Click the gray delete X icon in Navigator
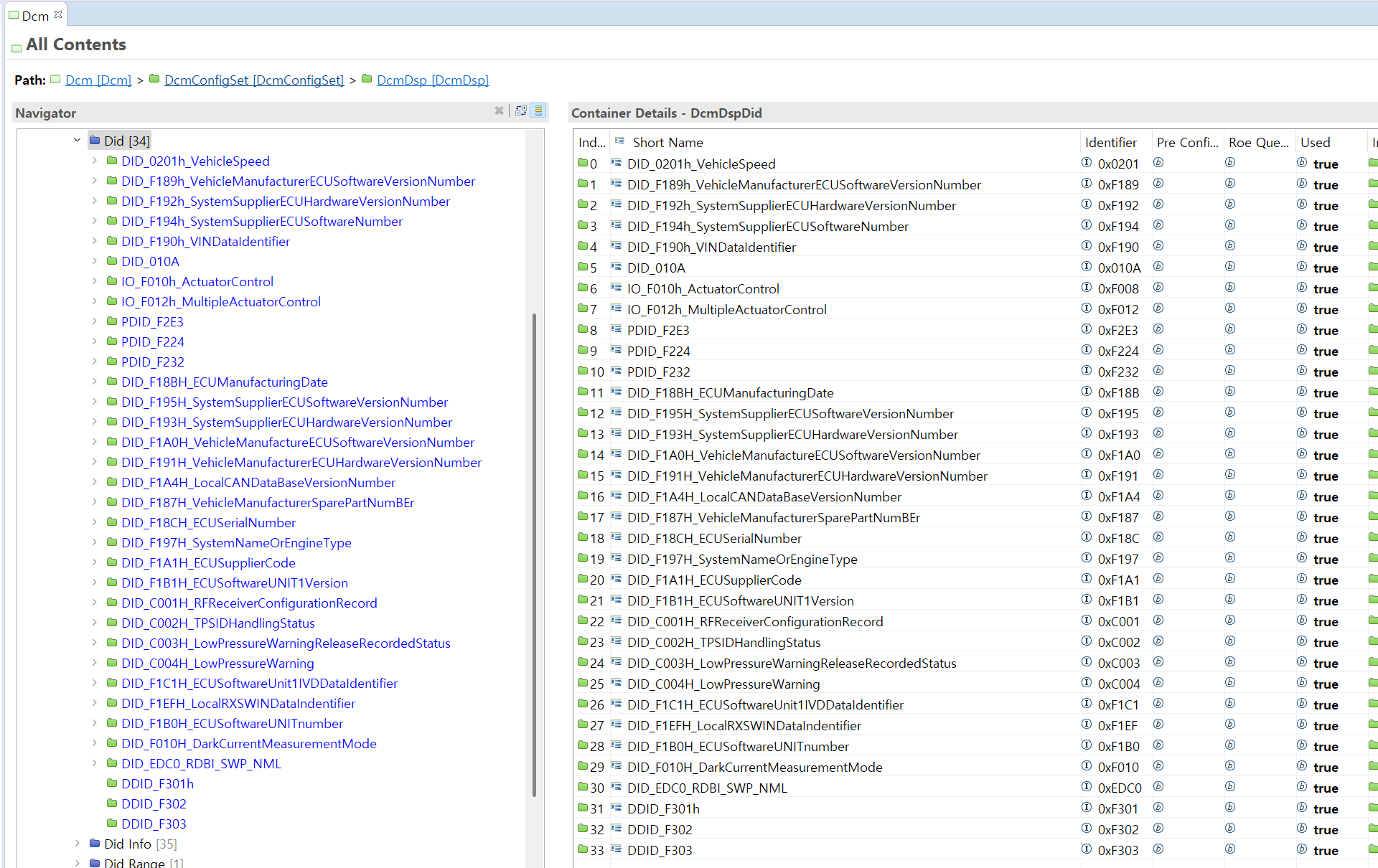 click(x=499, y=110)
